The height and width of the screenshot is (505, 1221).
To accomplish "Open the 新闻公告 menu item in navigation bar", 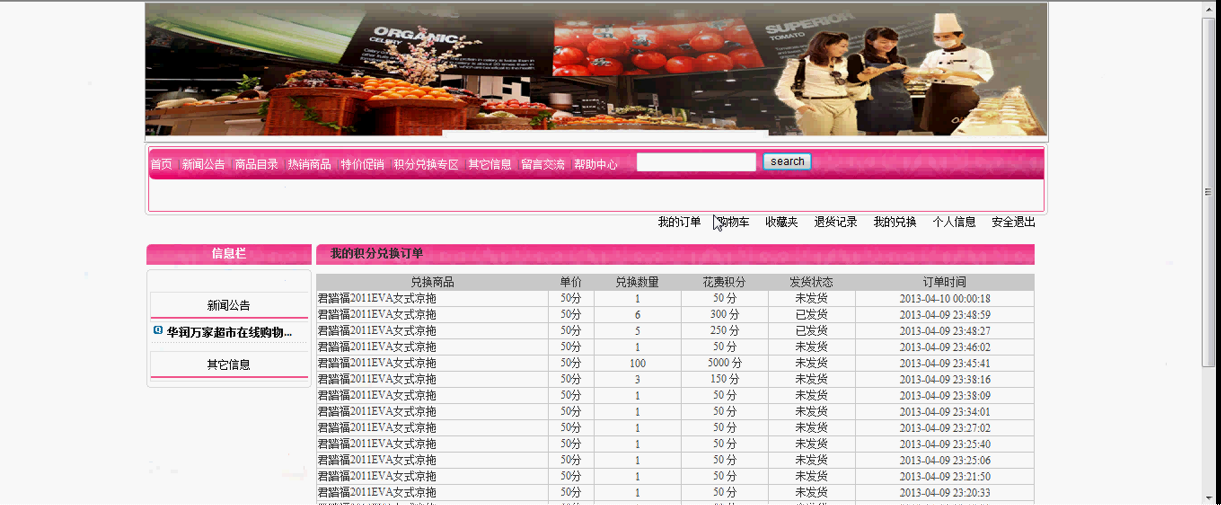I will click(x=203, y=164).
